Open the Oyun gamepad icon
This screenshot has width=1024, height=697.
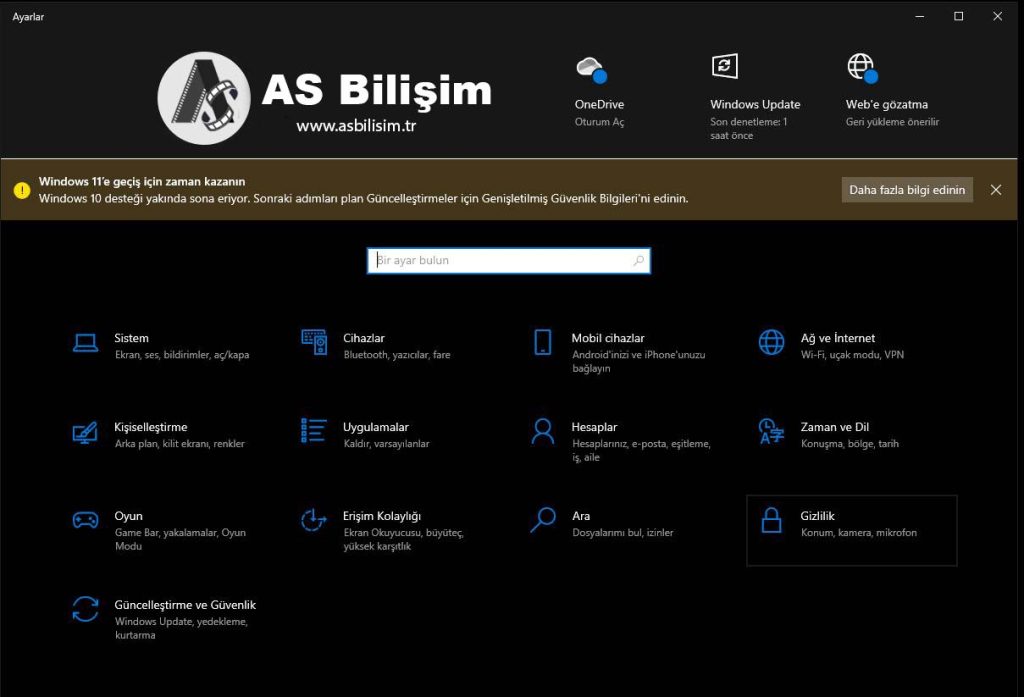pyautogui.click(x=85, y=520)
